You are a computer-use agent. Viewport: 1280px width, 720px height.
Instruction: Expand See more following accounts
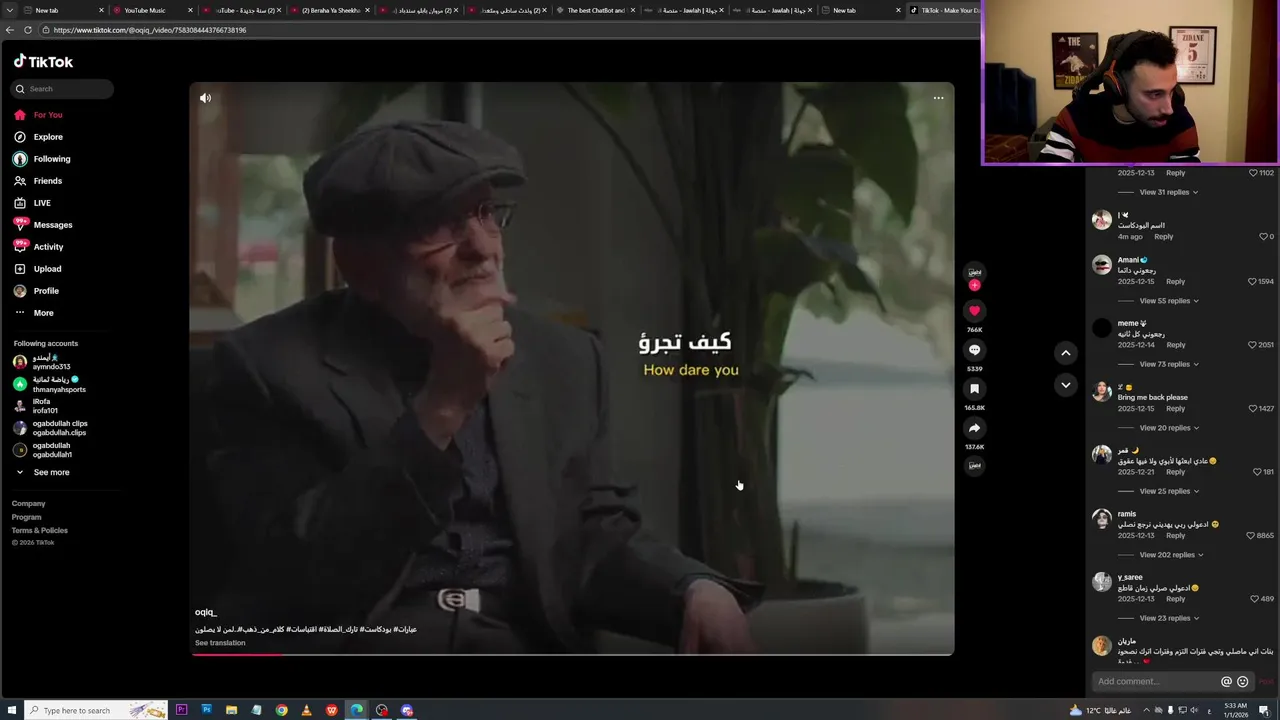click(50, 472)
